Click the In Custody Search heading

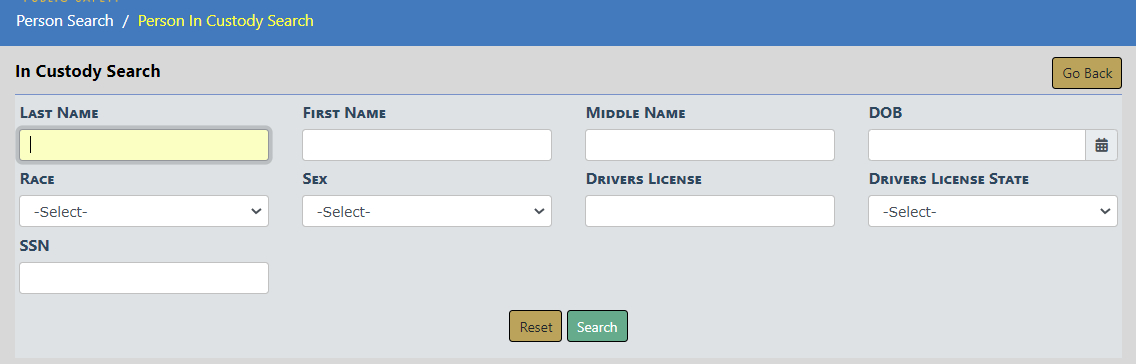click(x=88, y=71)
